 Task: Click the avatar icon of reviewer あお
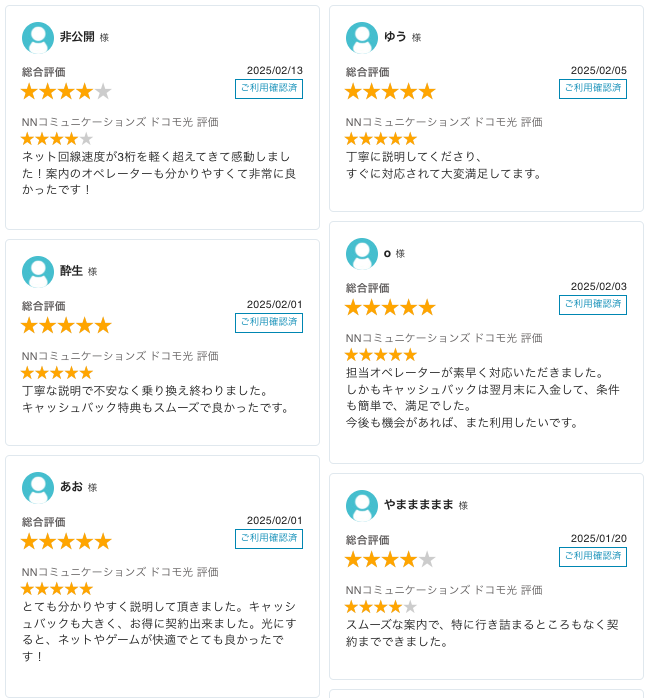38,488
